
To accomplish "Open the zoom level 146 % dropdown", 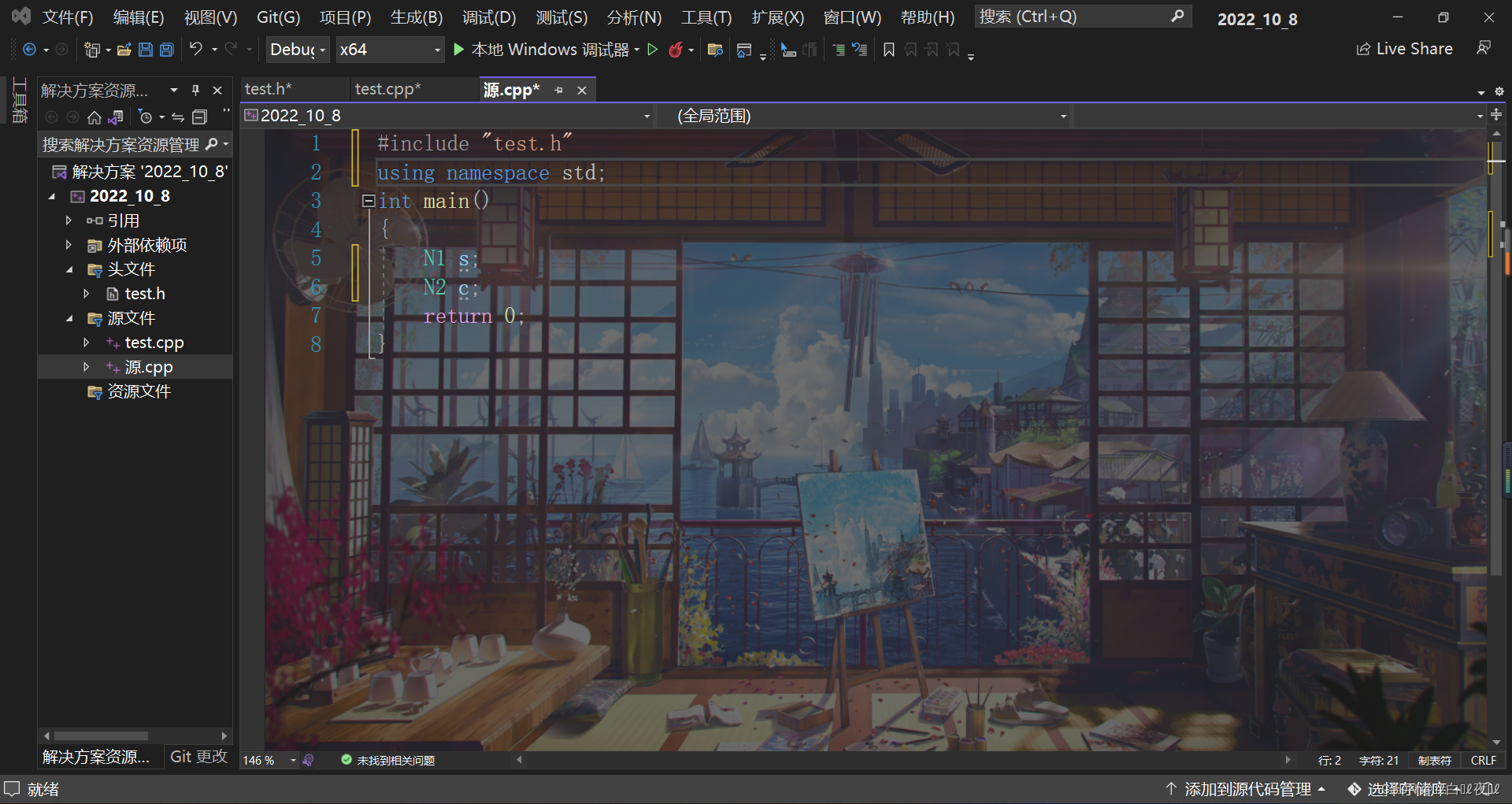I will pos(270,760).
